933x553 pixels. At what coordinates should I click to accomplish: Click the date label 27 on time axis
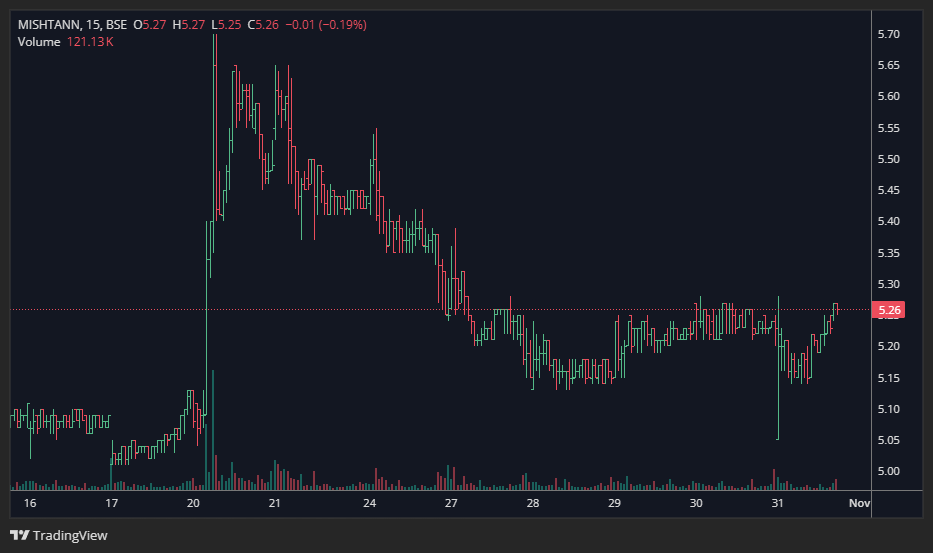pos(451,503)
